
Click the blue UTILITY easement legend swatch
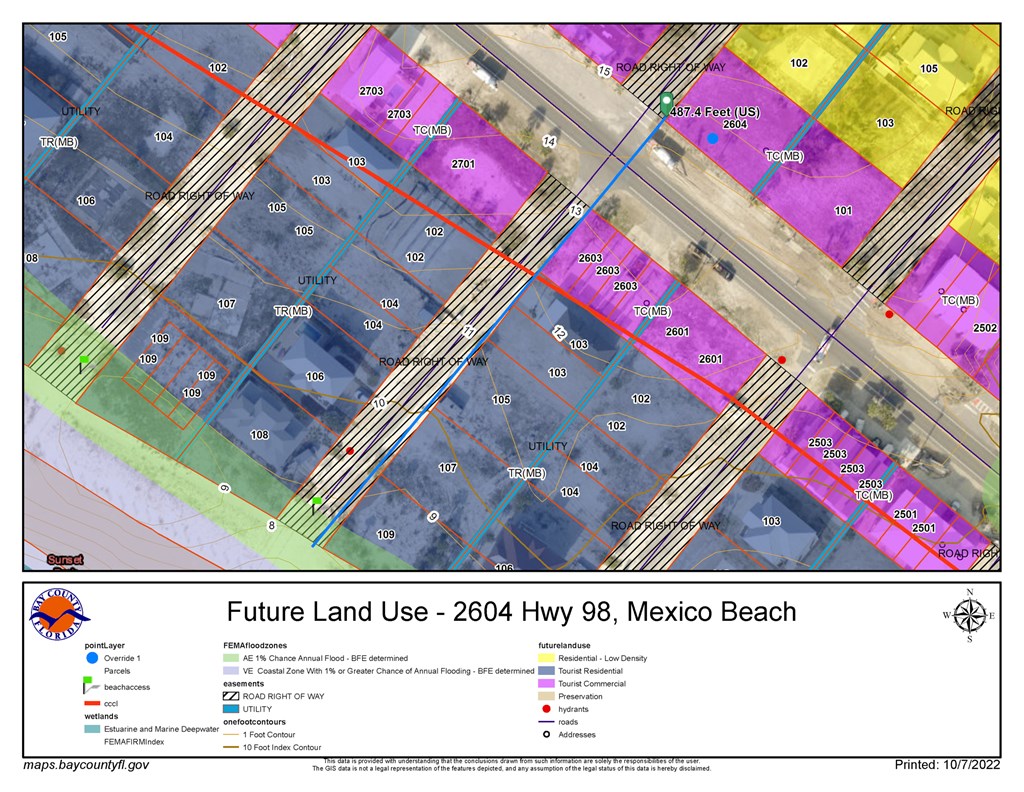230,708
